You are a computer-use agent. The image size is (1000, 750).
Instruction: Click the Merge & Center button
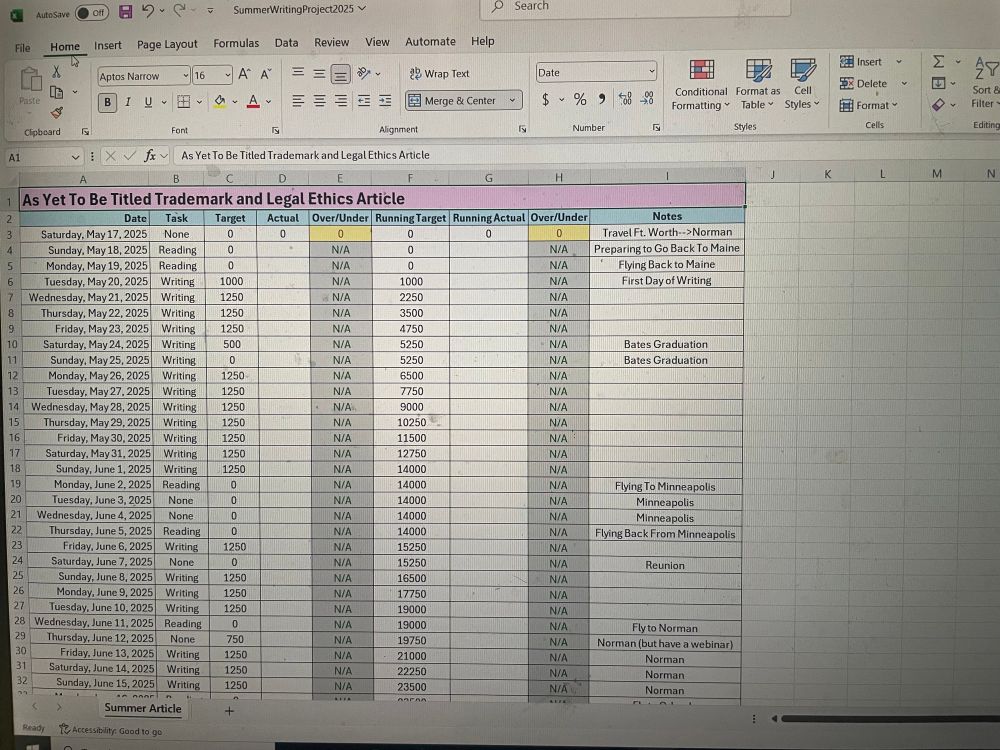pyautogui.click(x=453, y=100)
